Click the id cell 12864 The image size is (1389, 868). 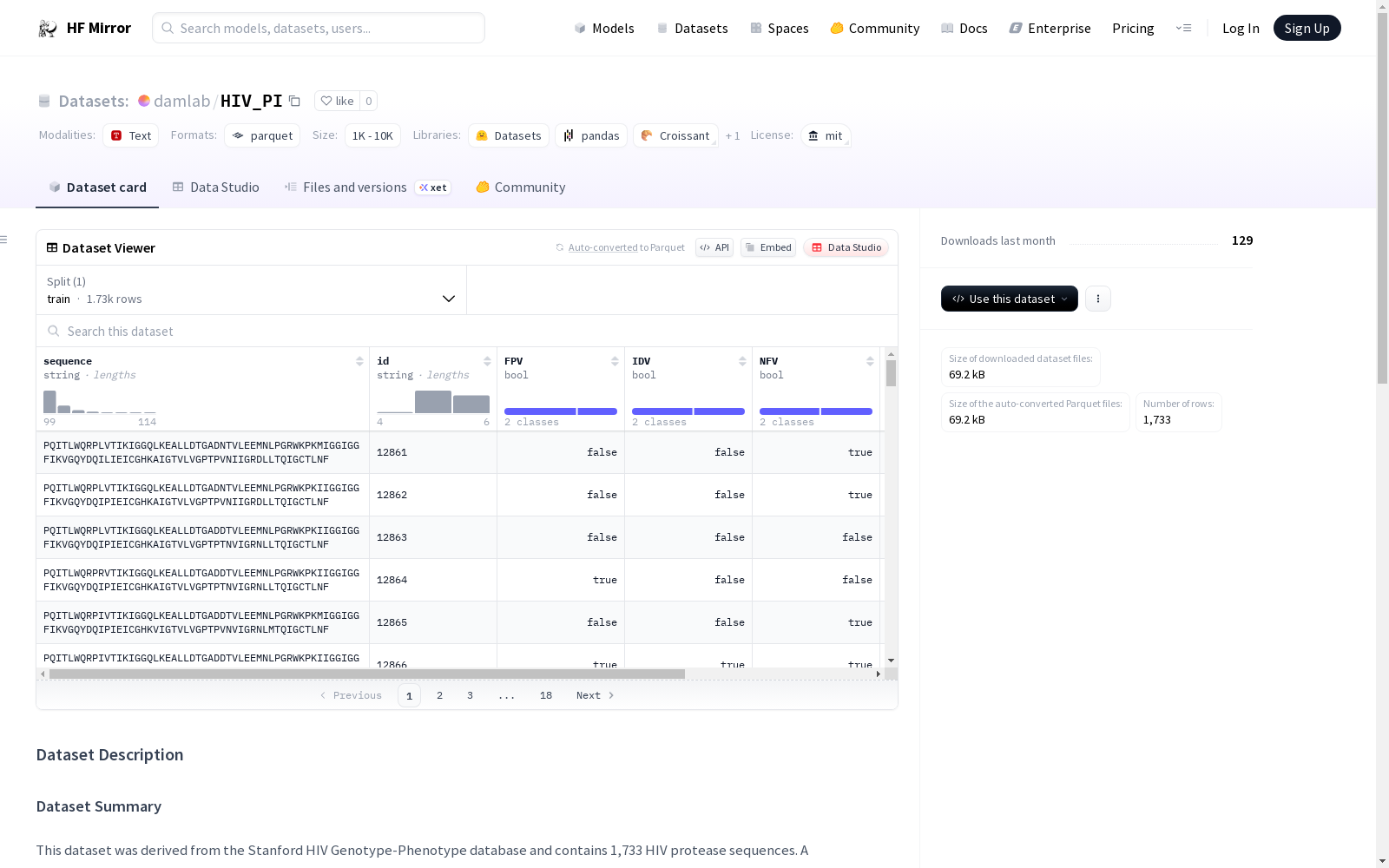[433, 580]
